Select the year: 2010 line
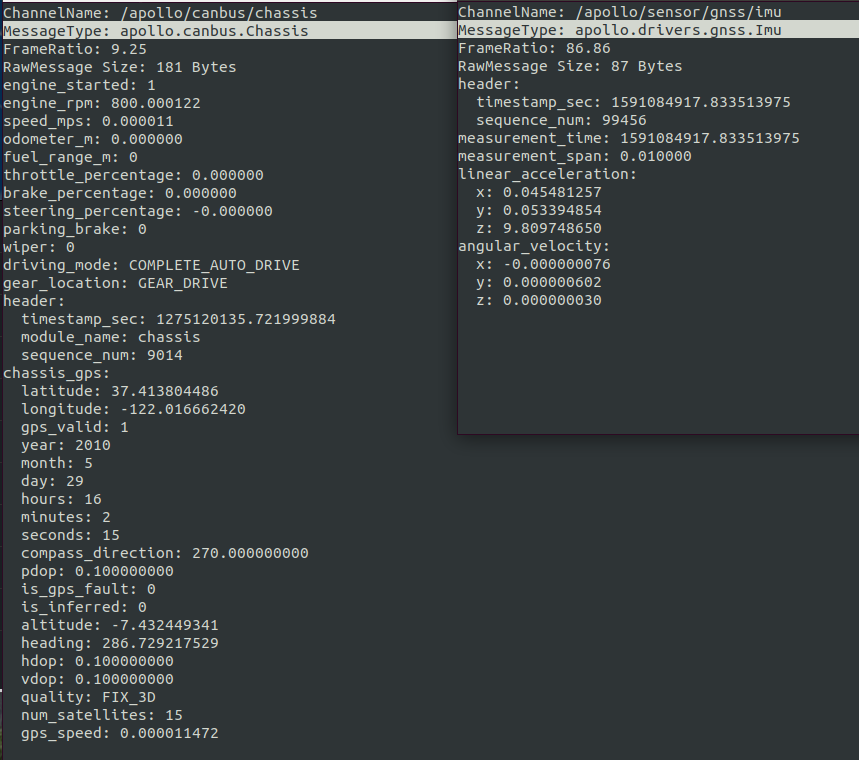859x760 pixels. (x=66, y=445)
